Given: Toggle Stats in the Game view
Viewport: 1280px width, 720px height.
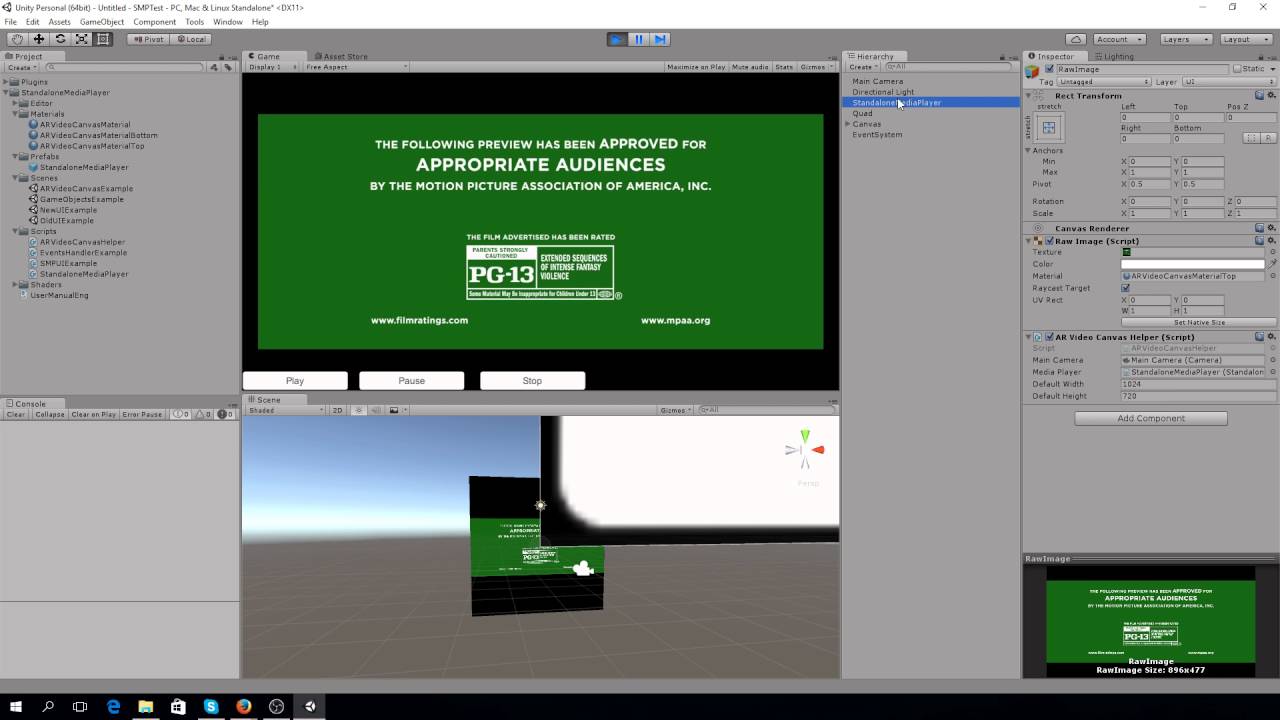Looking at the screenshot, I should [784, 67].
